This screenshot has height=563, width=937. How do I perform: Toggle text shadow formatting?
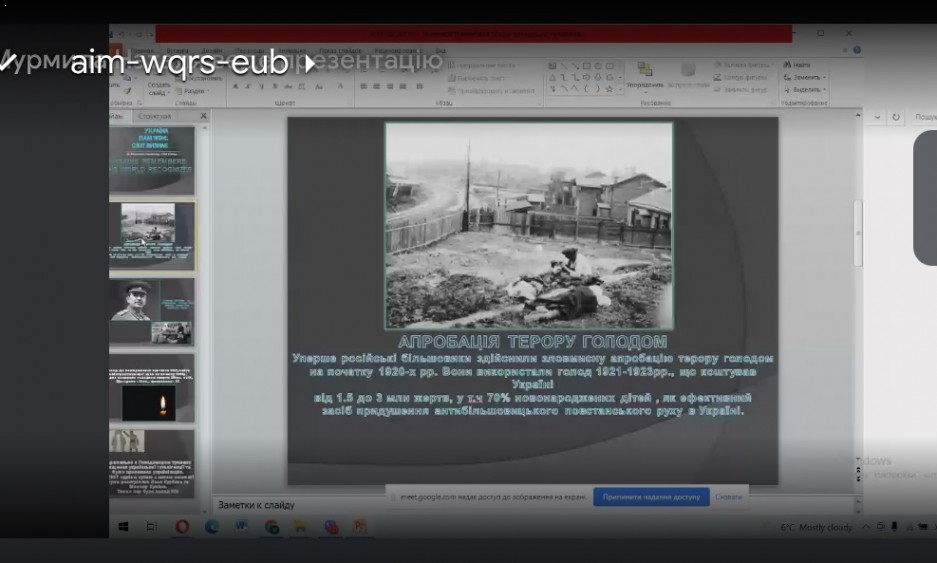click(x=275, y=87)
